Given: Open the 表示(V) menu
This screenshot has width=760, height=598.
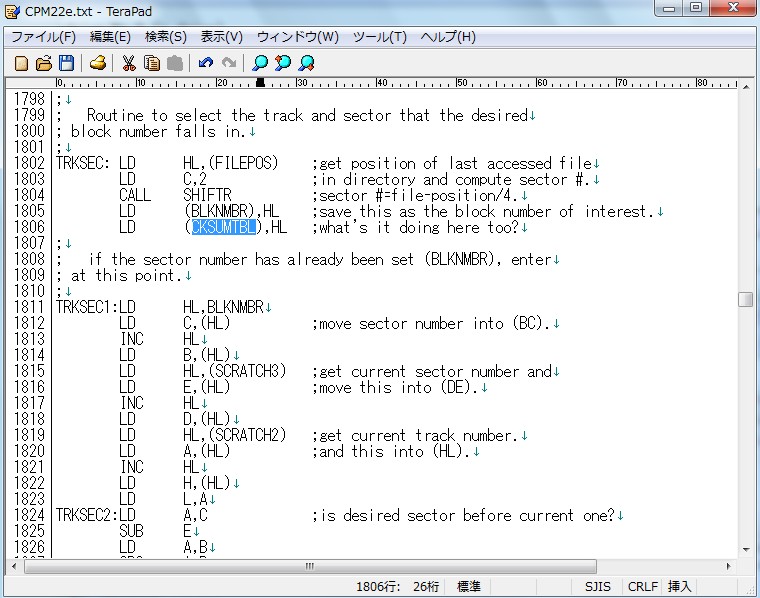Looking at the screenshot, I should 222,37.
